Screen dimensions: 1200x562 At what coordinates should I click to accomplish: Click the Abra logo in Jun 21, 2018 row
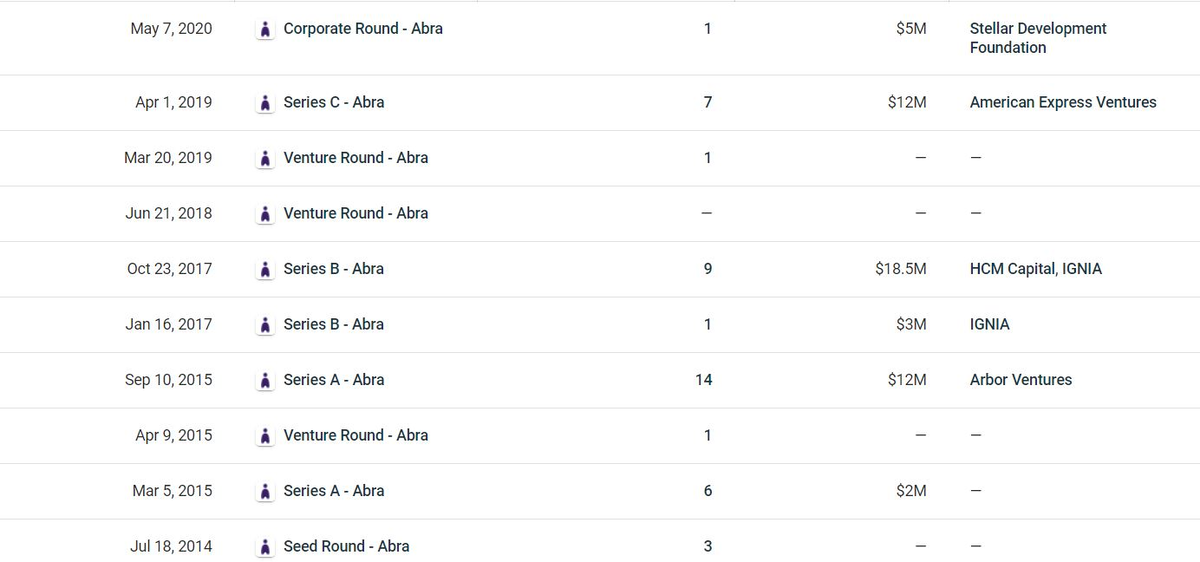click(x=265, y=213)
